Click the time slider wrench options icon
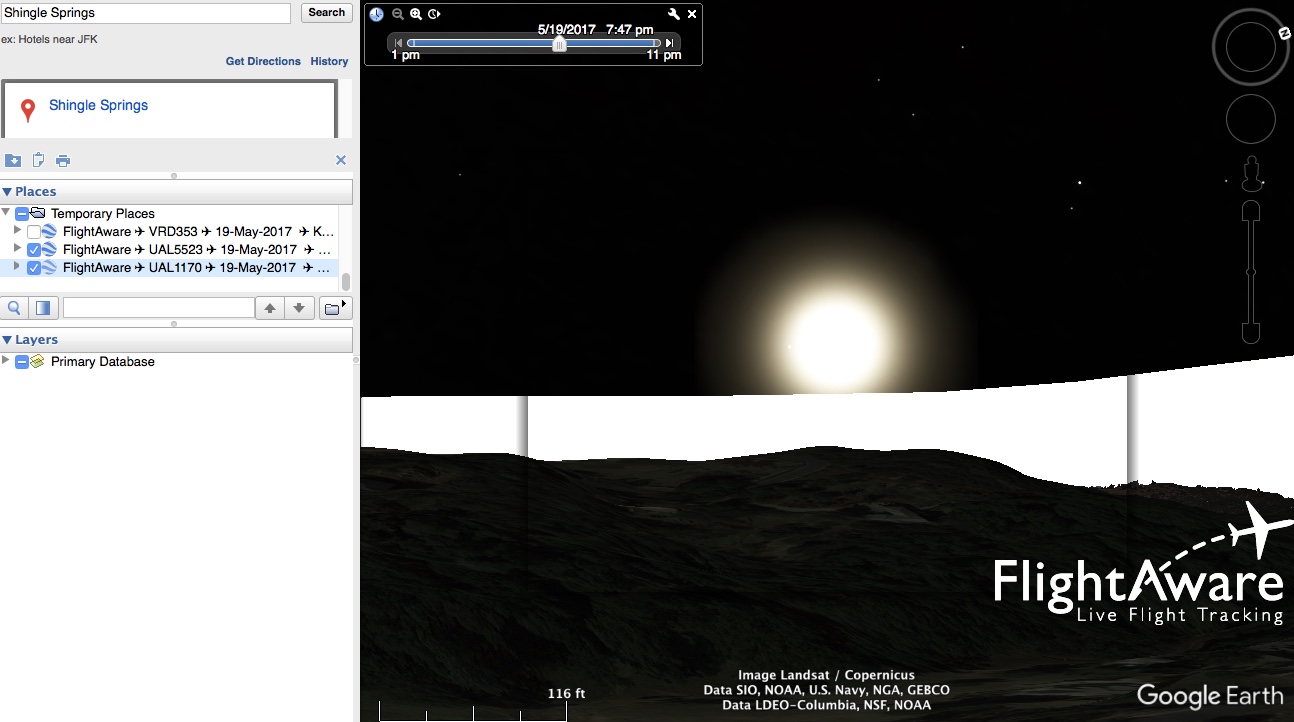Image resolution: width=1294 pixels, height=722 pixels. 674,14
